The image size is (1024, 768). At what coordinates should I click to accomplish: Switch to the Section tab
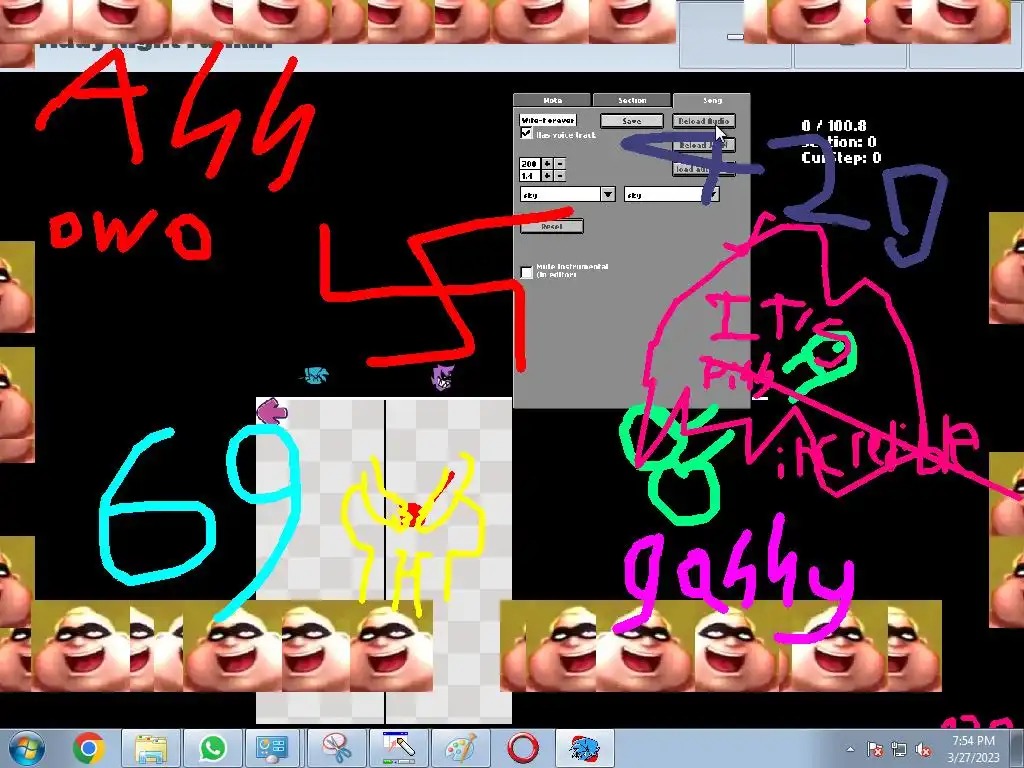632,100
